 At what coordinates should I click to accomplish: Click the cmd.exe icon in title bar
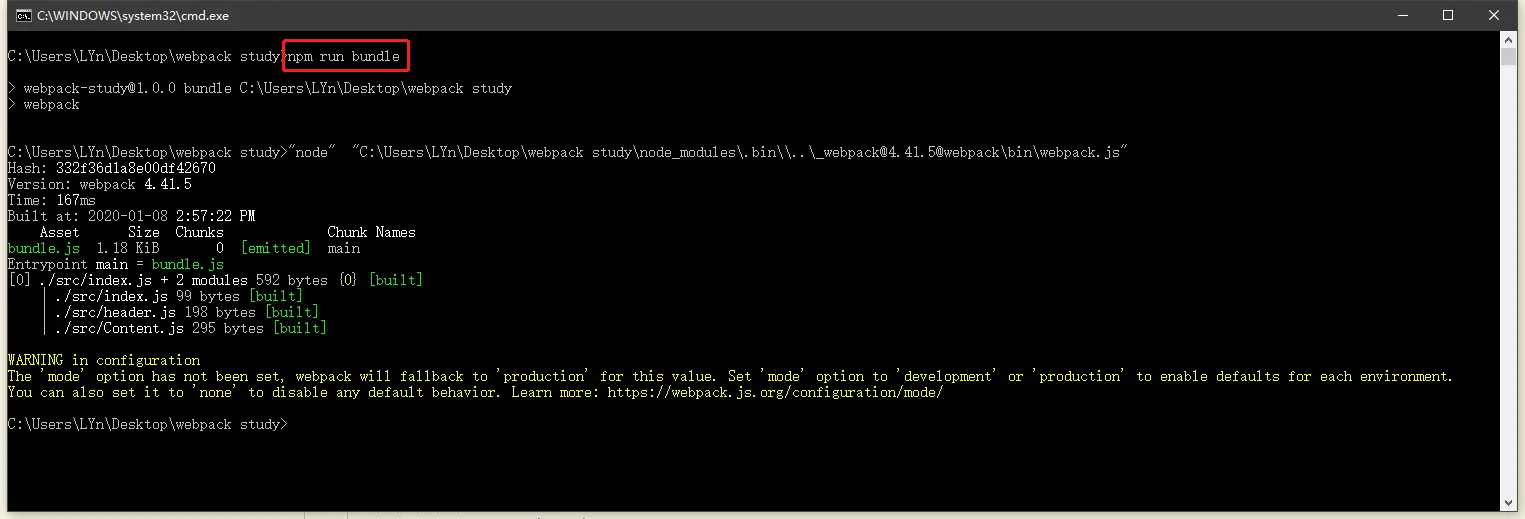point(22,15)
